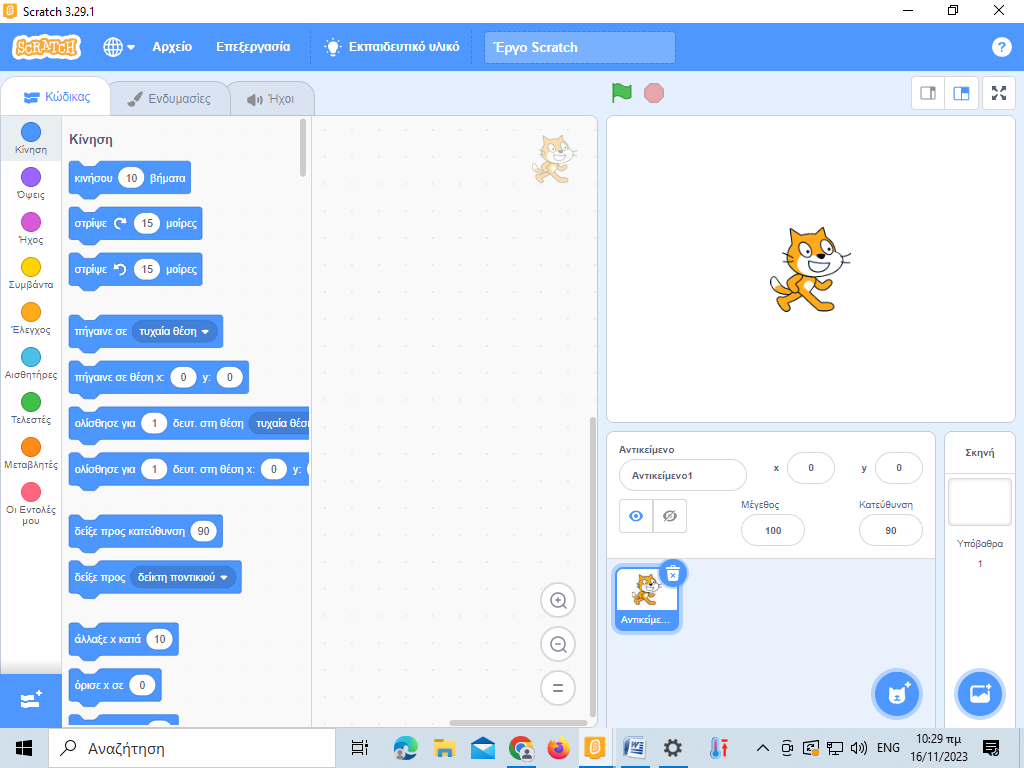
Task: Open Εκπαιδευτικό υλικό tutorials
Action: (x=392, y=47)
